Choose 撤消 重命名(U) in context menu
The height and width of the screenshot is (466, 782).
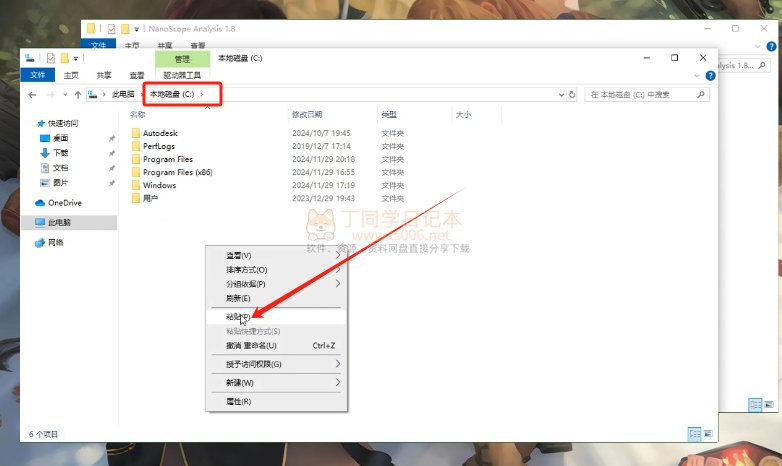click(276, 345)
